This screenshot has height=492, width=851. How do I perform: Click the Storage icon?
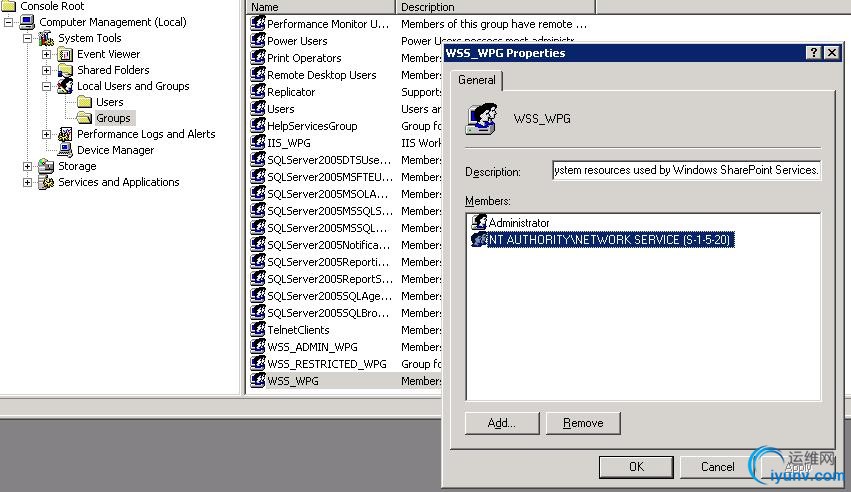tap(46, 166)
